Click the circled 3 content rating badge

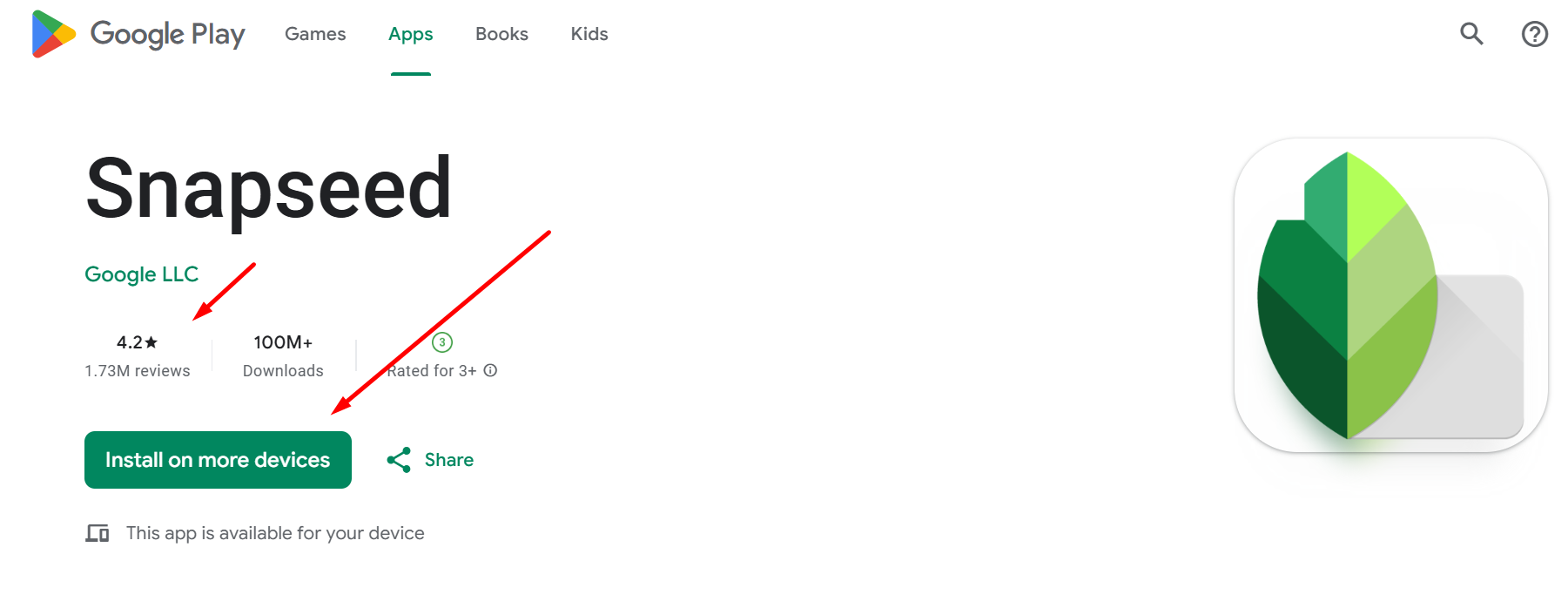point(442,342)
